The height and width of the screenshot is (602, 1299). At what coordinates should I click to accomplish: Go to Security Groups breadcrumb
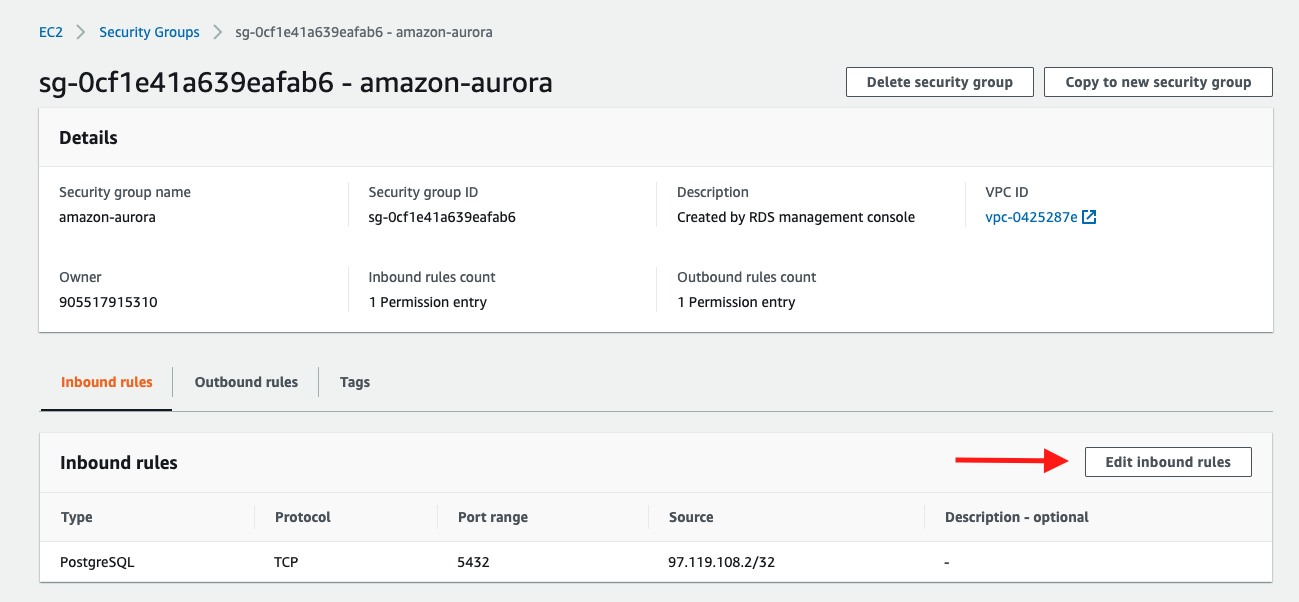point(149,32)
